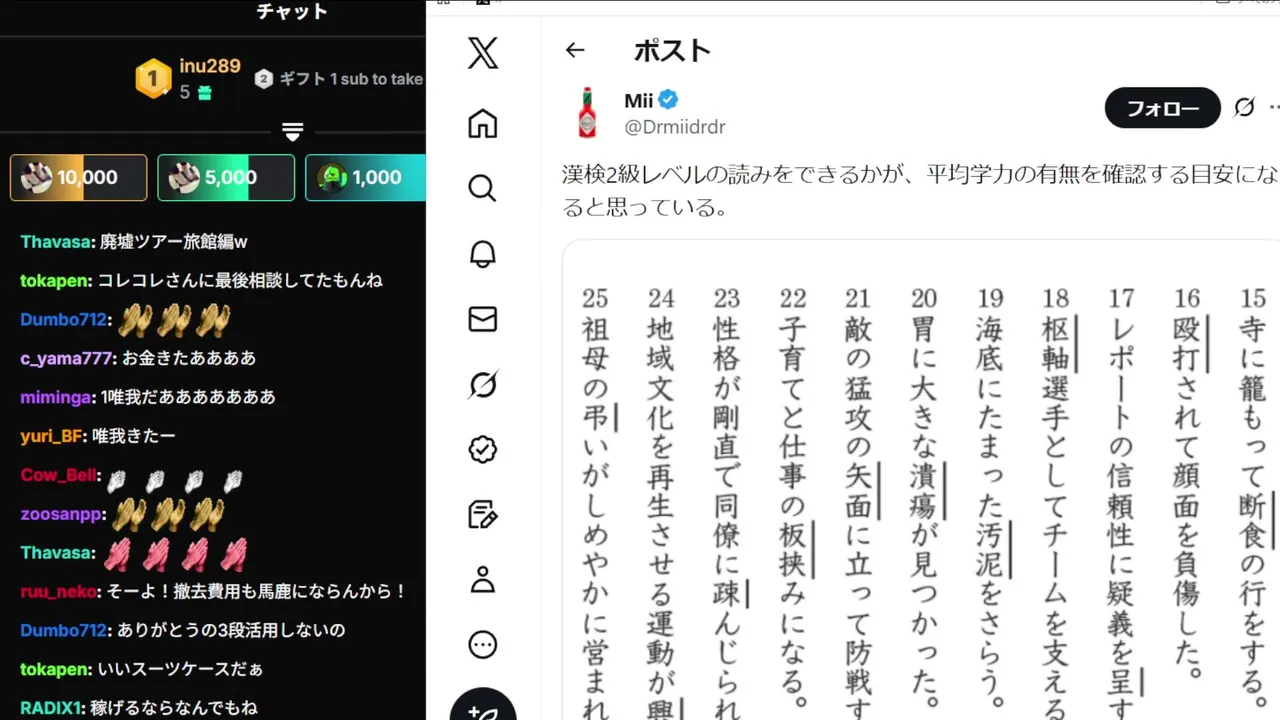This screenshot has width=1280, height=720.
Task: Open the @Drmiidrdr handle link
Action: pyautogui.click(x=675, y=127)
